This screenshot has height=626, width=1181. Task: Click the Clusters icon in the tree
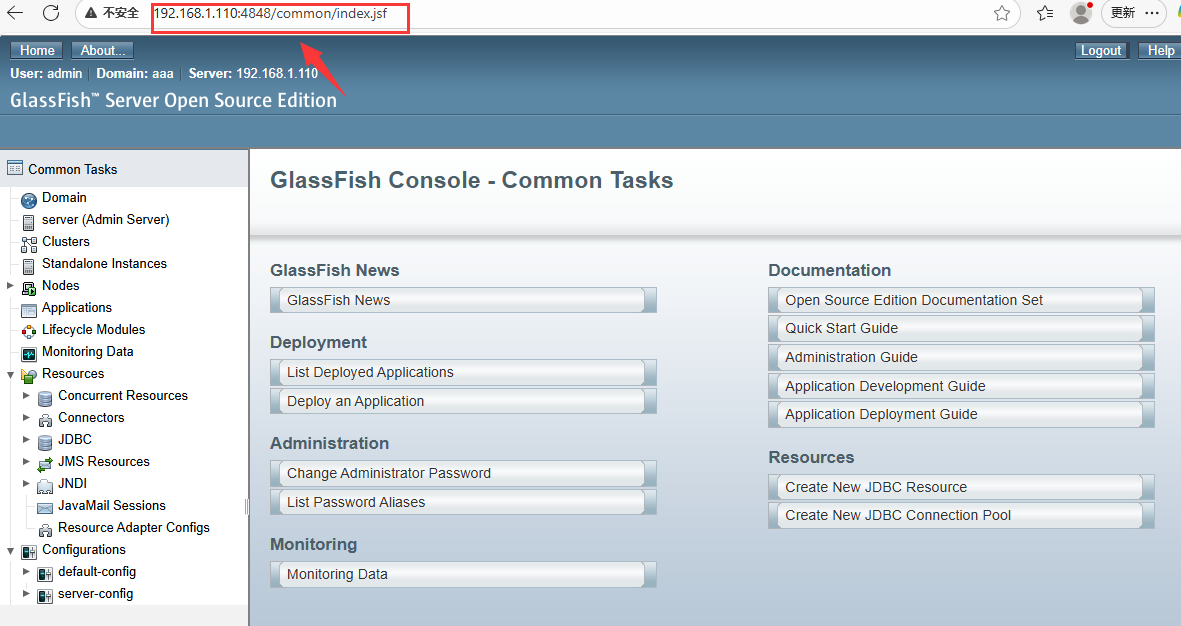pyautogui.click(x=29, y=244)
